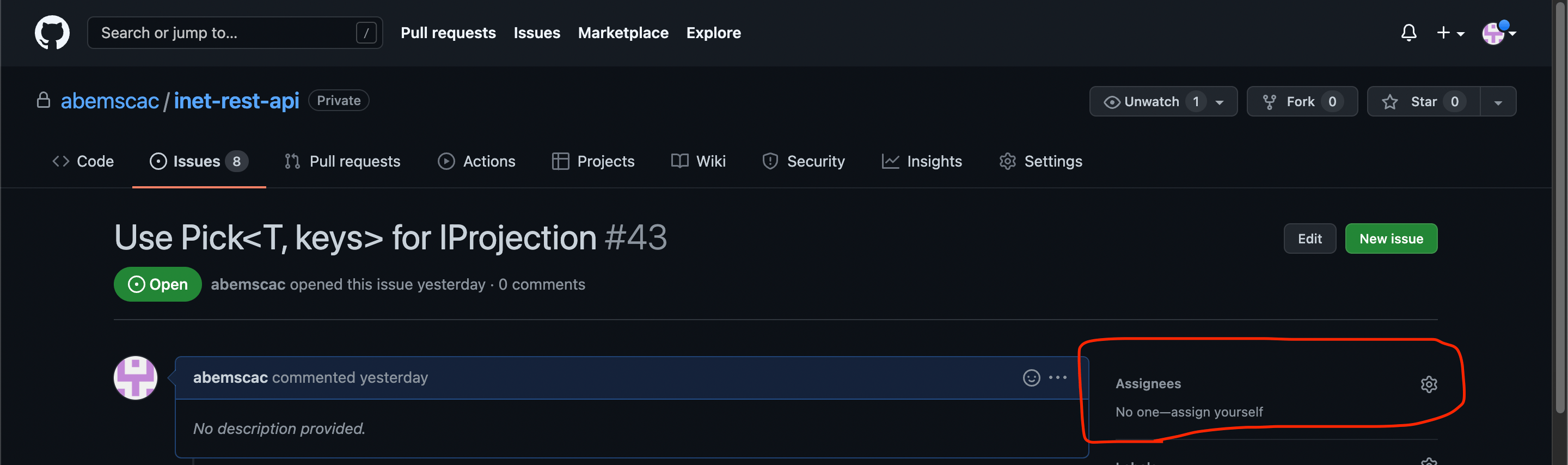Viewport: 1568px width, 465px height.
Task: Switch to the repository Pull requests tab
Action: [342, 161]
